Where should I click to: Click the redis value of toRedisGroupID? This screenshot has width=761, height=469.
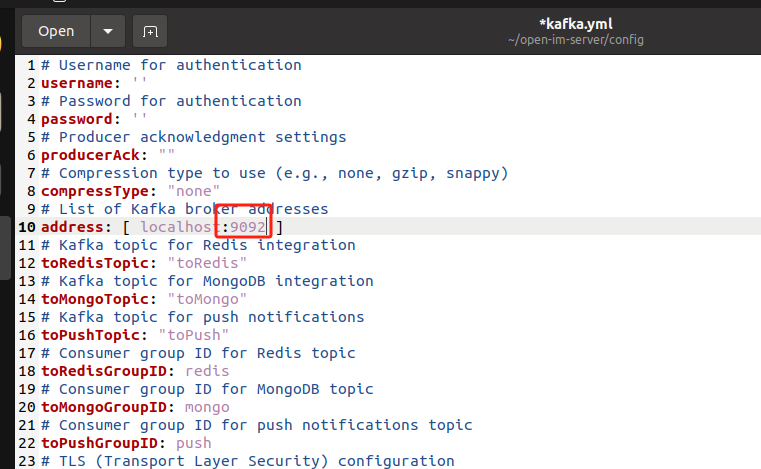pos(207,371)
